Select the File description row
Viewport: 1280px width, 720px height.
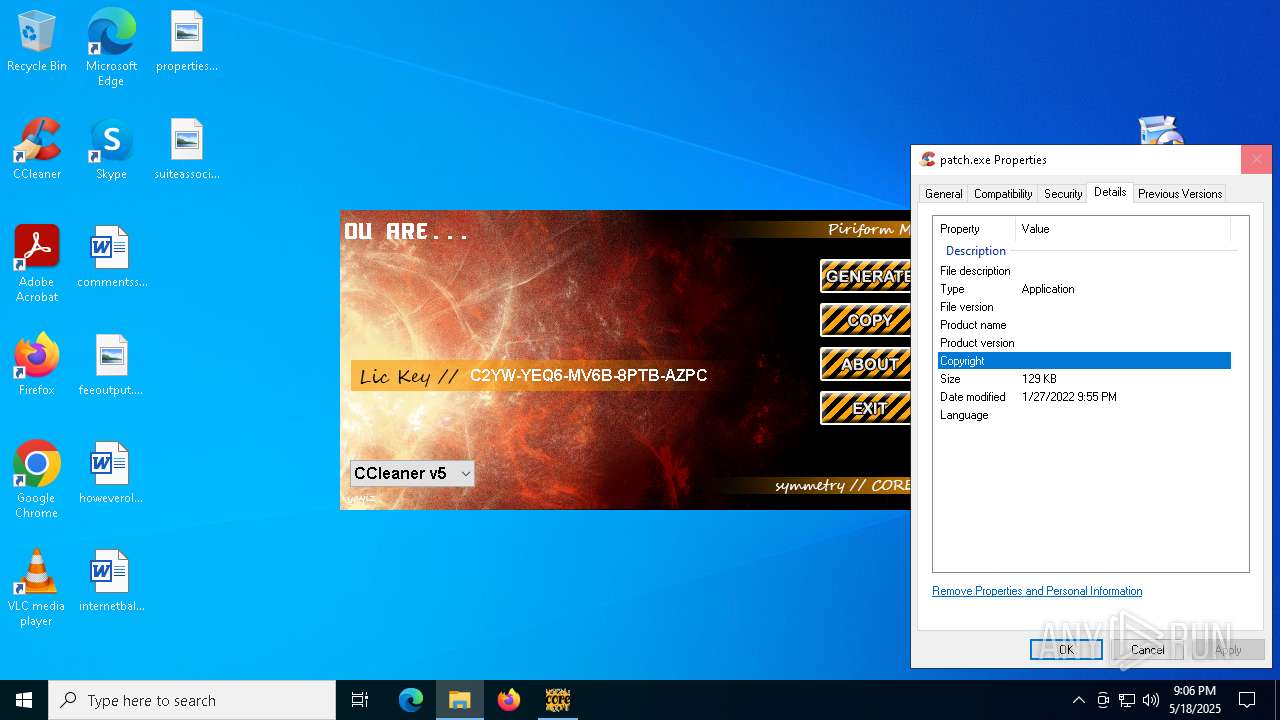[x=1084, y=271]
